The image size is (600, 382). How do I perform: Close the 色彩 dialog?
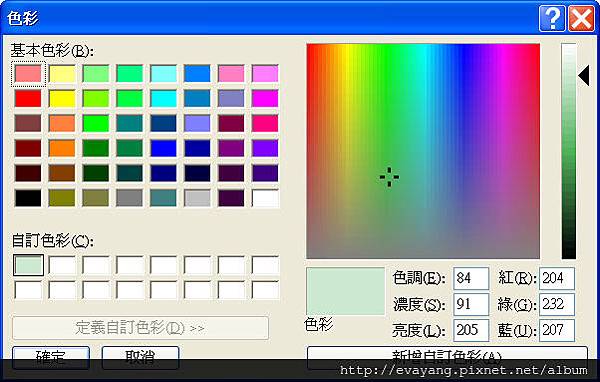(581, 18)
